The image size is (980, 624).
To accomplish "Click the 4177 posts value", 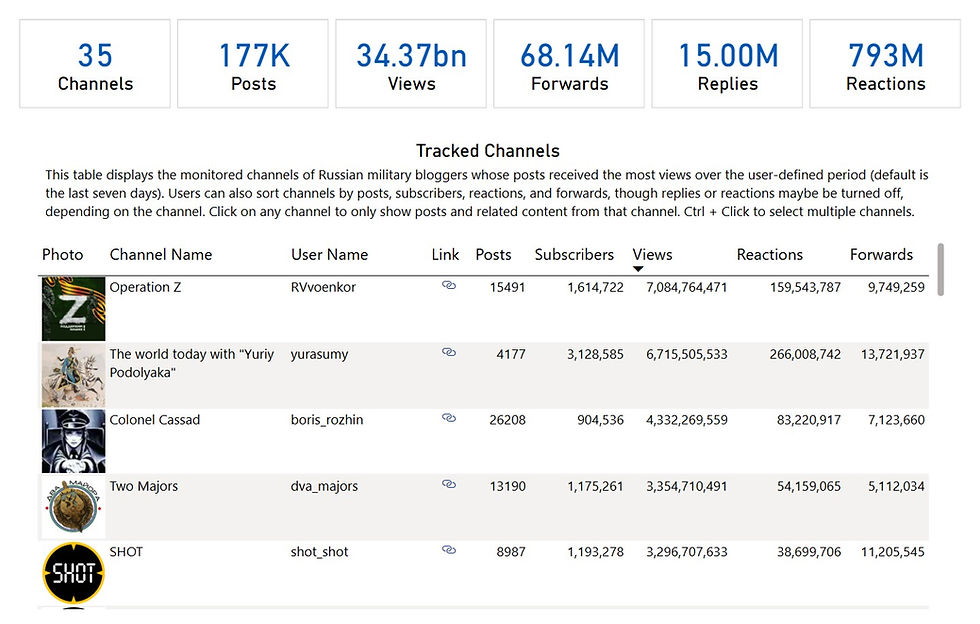I will point(511,355).
